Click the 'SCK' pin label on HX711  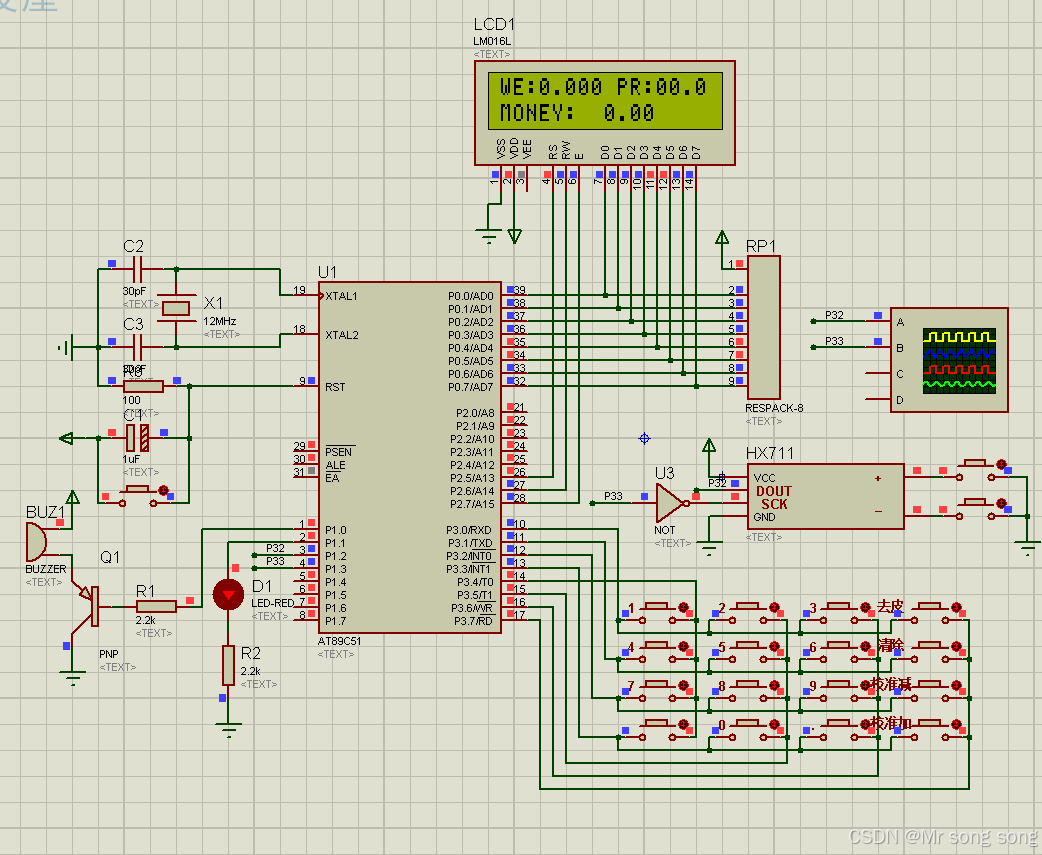click(x=774, y=504)
